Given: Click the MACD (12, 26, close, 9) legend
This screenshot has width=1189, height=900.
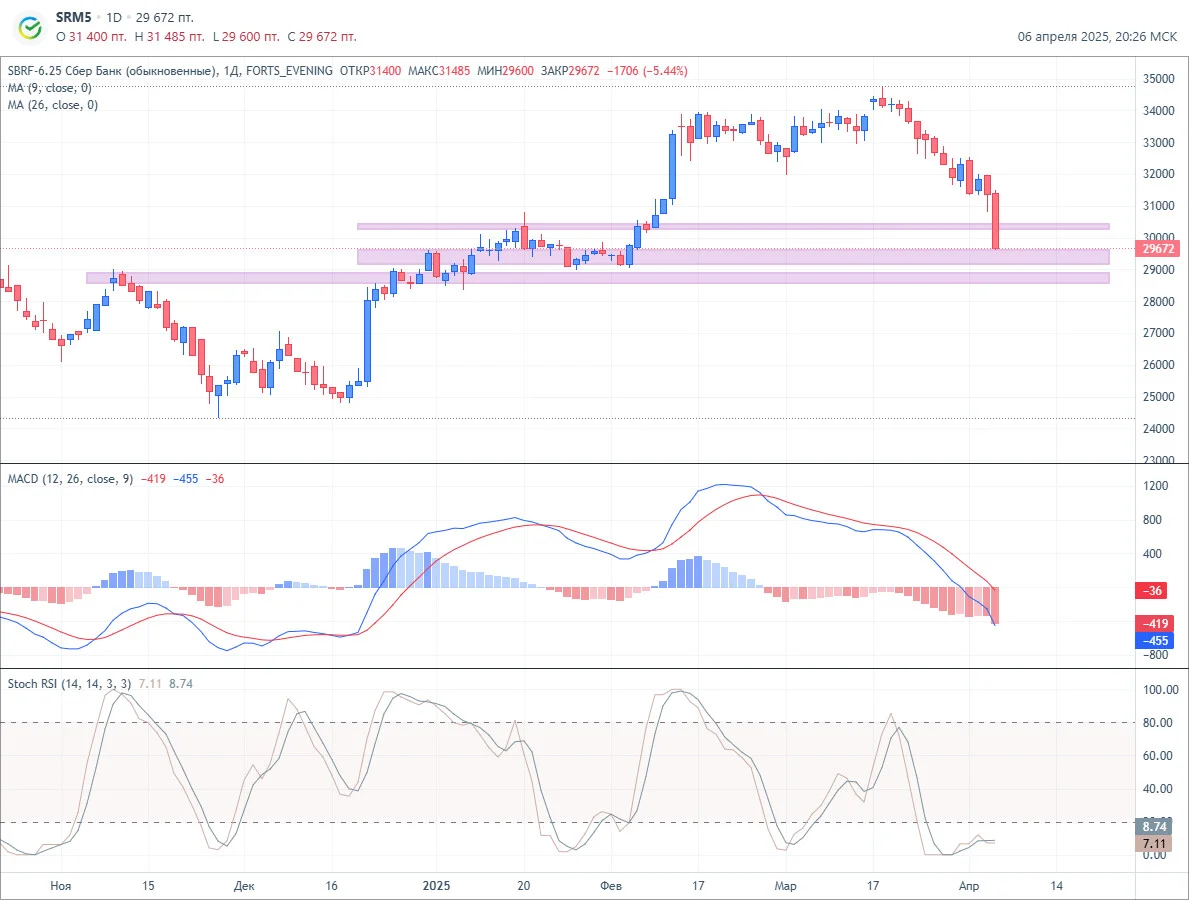Looking at the screenshot, I should click(x=70, y=478).
